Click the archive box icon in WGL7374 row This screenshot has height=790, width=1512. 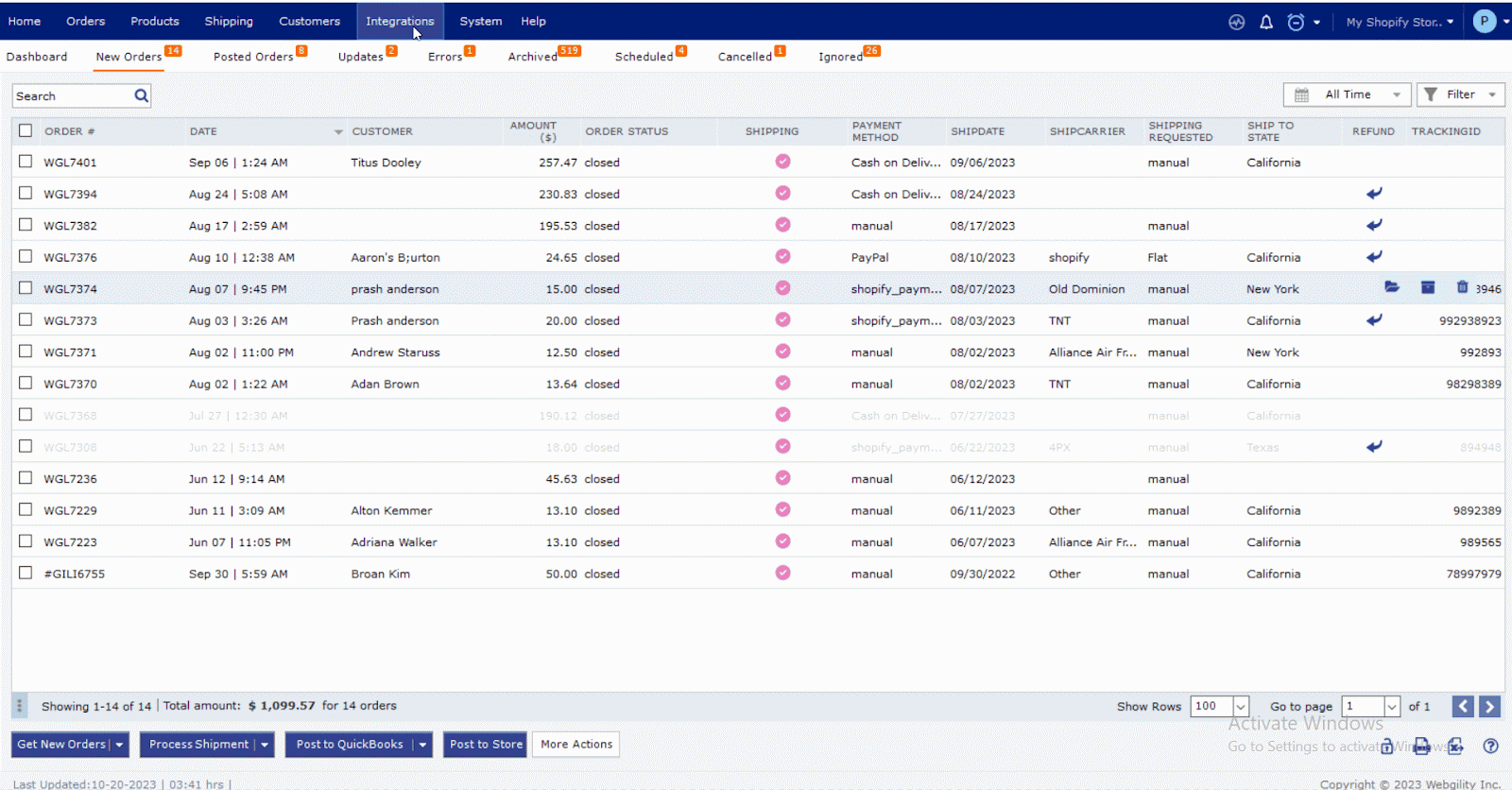click(1428, 287)
